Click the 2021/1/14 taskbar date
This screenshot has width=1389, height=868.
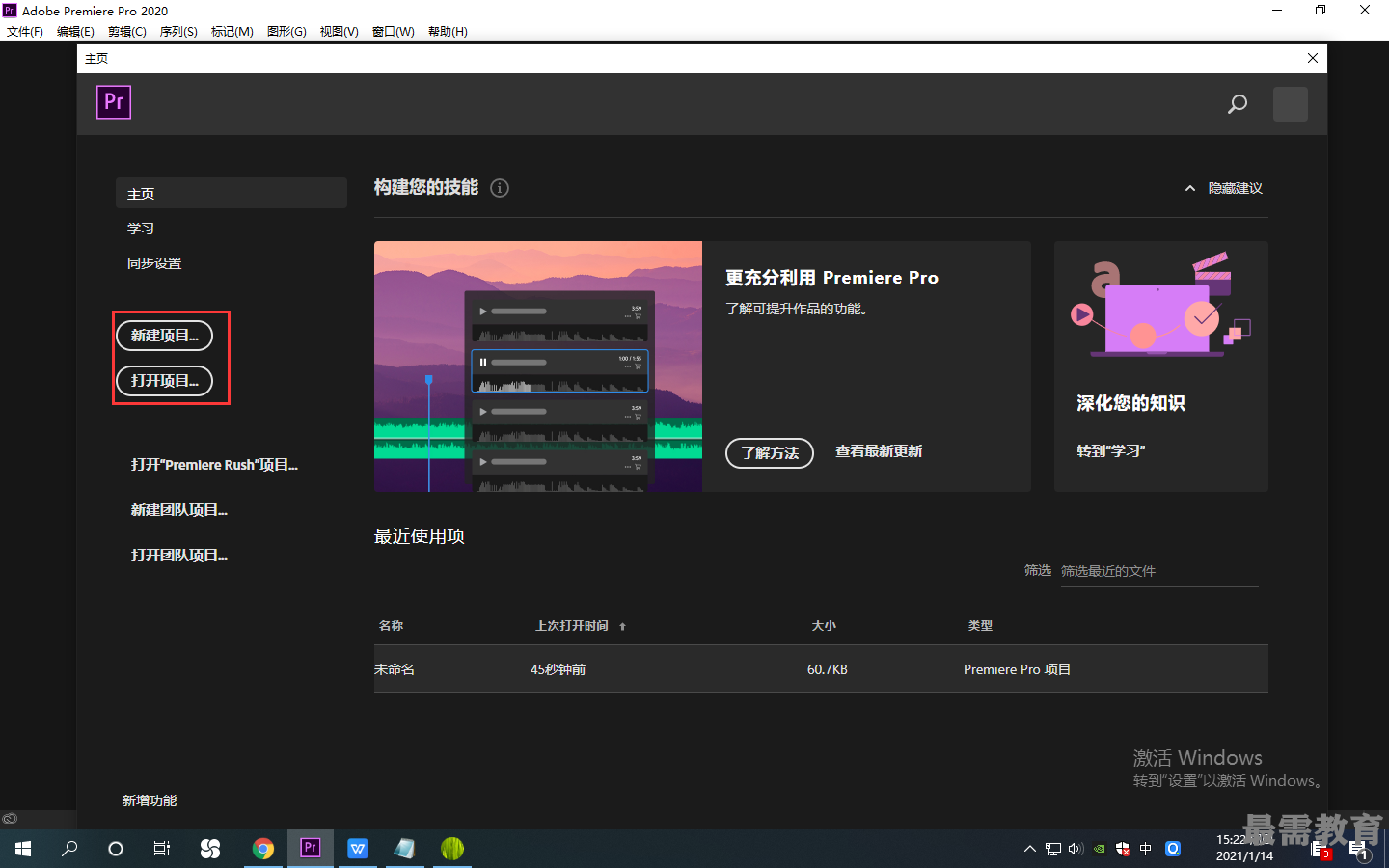click(1244, 856)
